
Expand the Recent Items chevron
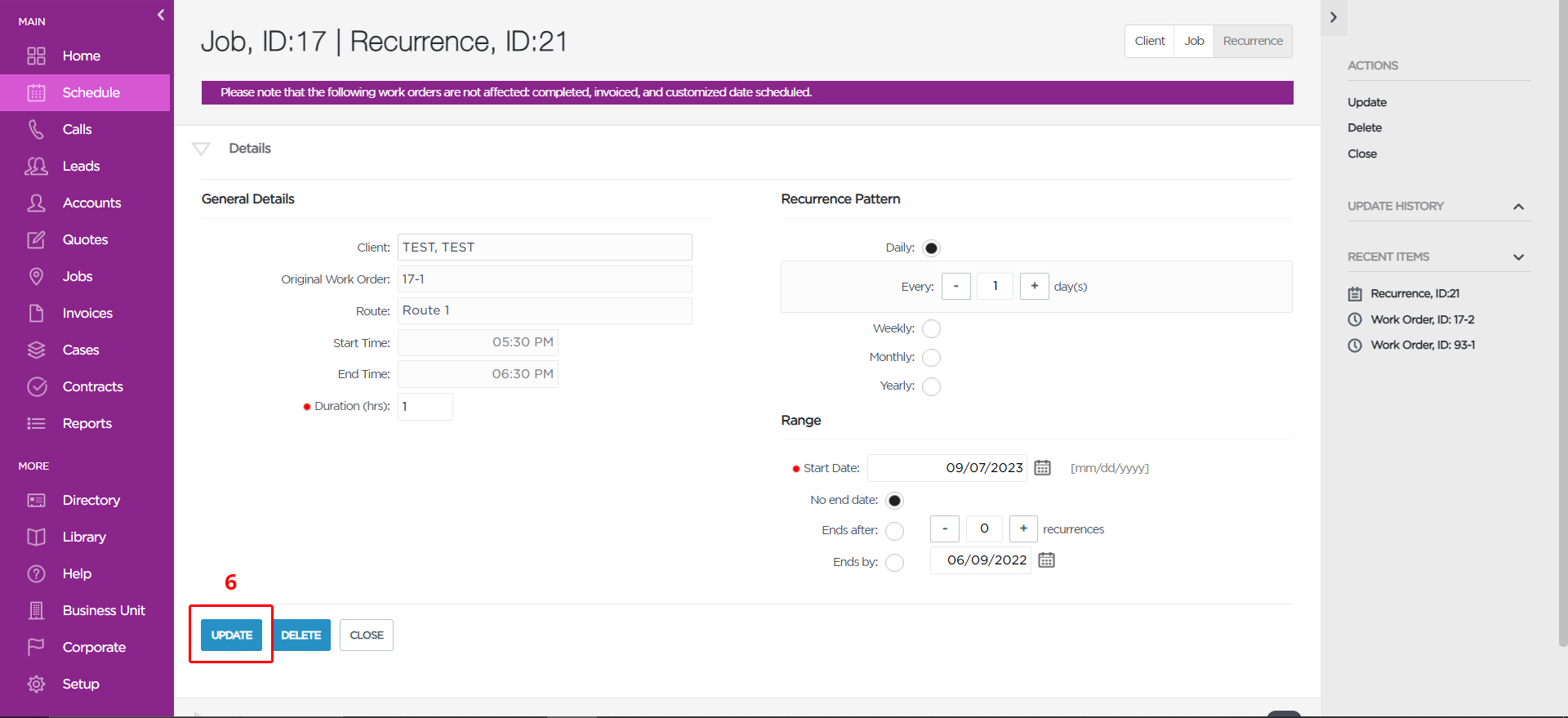[1518, 257]
